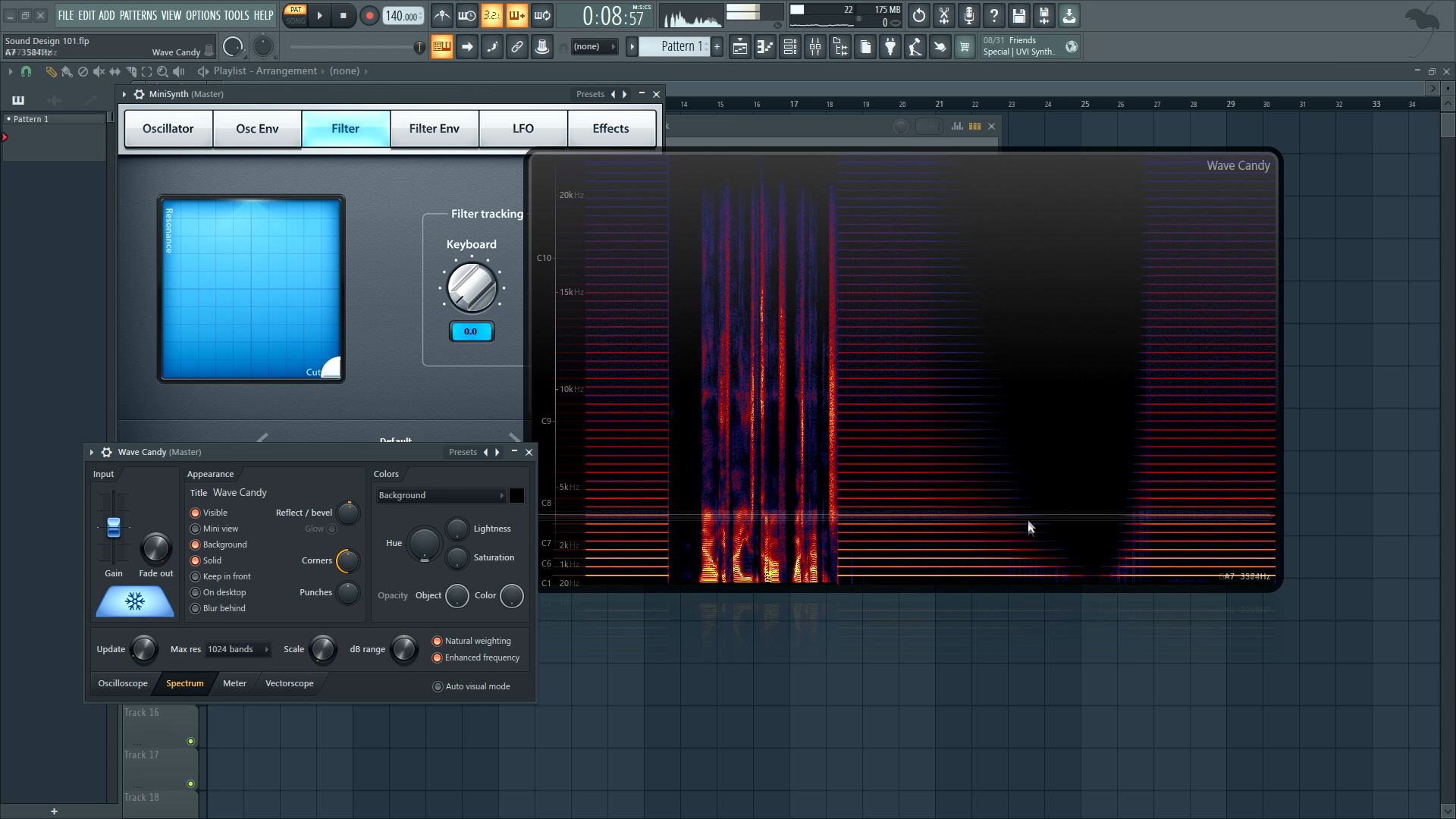Enable the Keep in front checkbox
Image resolution: width=1456 pixels, height=819 pixels.
pyautogui.click(x=194, y=576)
